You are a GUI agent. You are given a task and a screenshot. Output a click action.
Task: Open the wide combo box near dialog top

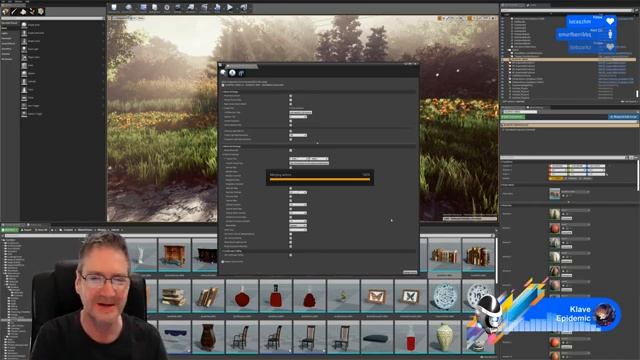point(301,112)
